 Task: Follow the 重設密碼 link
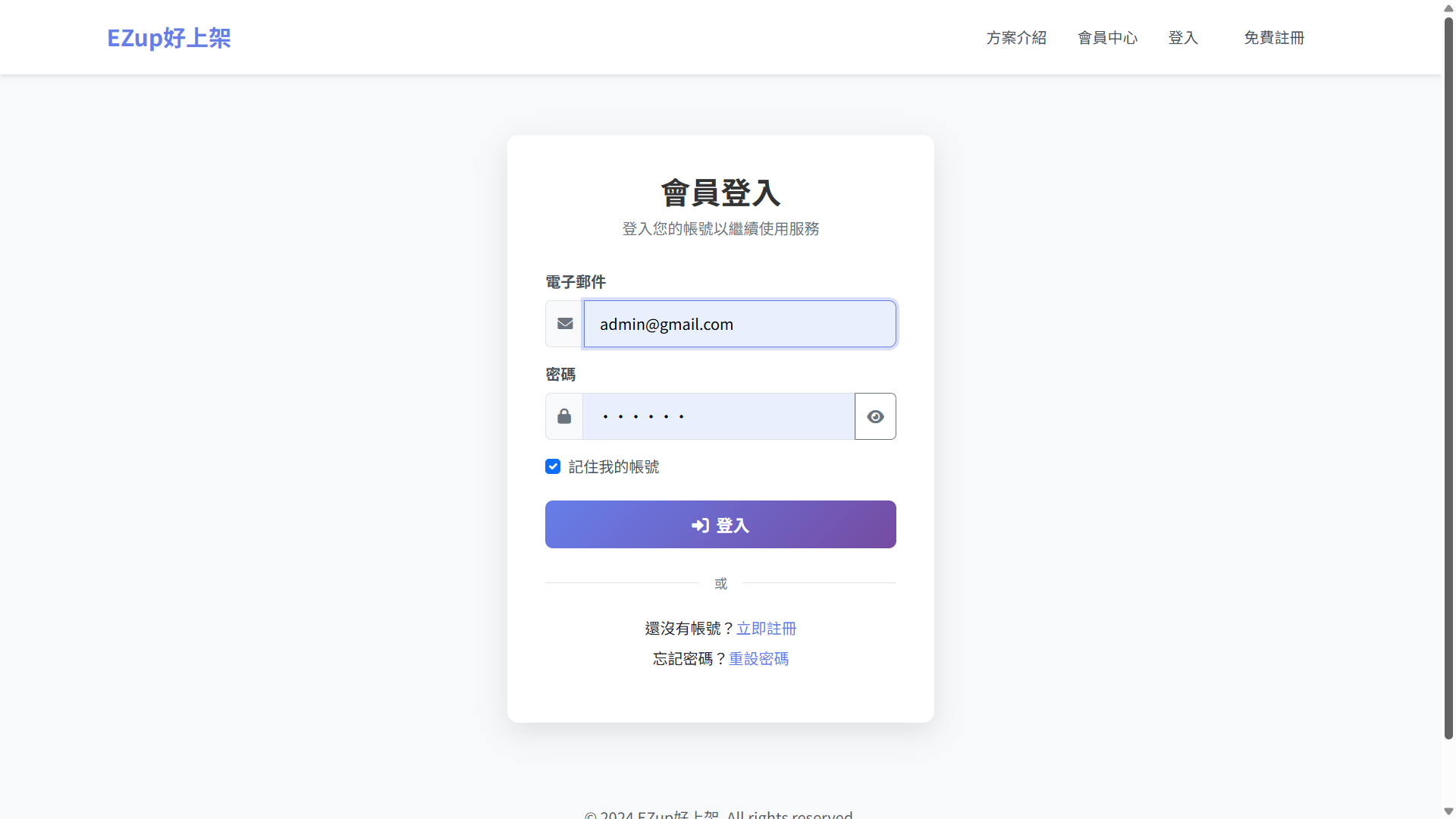pos(759,659)
